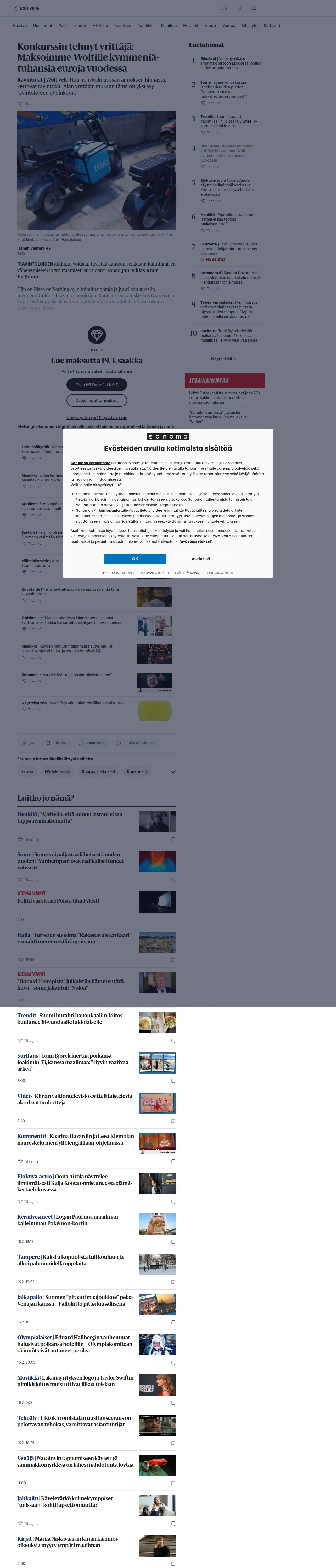Image resolution: width=336 pixels, height=1568 pixels.
Task: Expand the Näytä lisää most-read list
Action: [x=225, y=359]
